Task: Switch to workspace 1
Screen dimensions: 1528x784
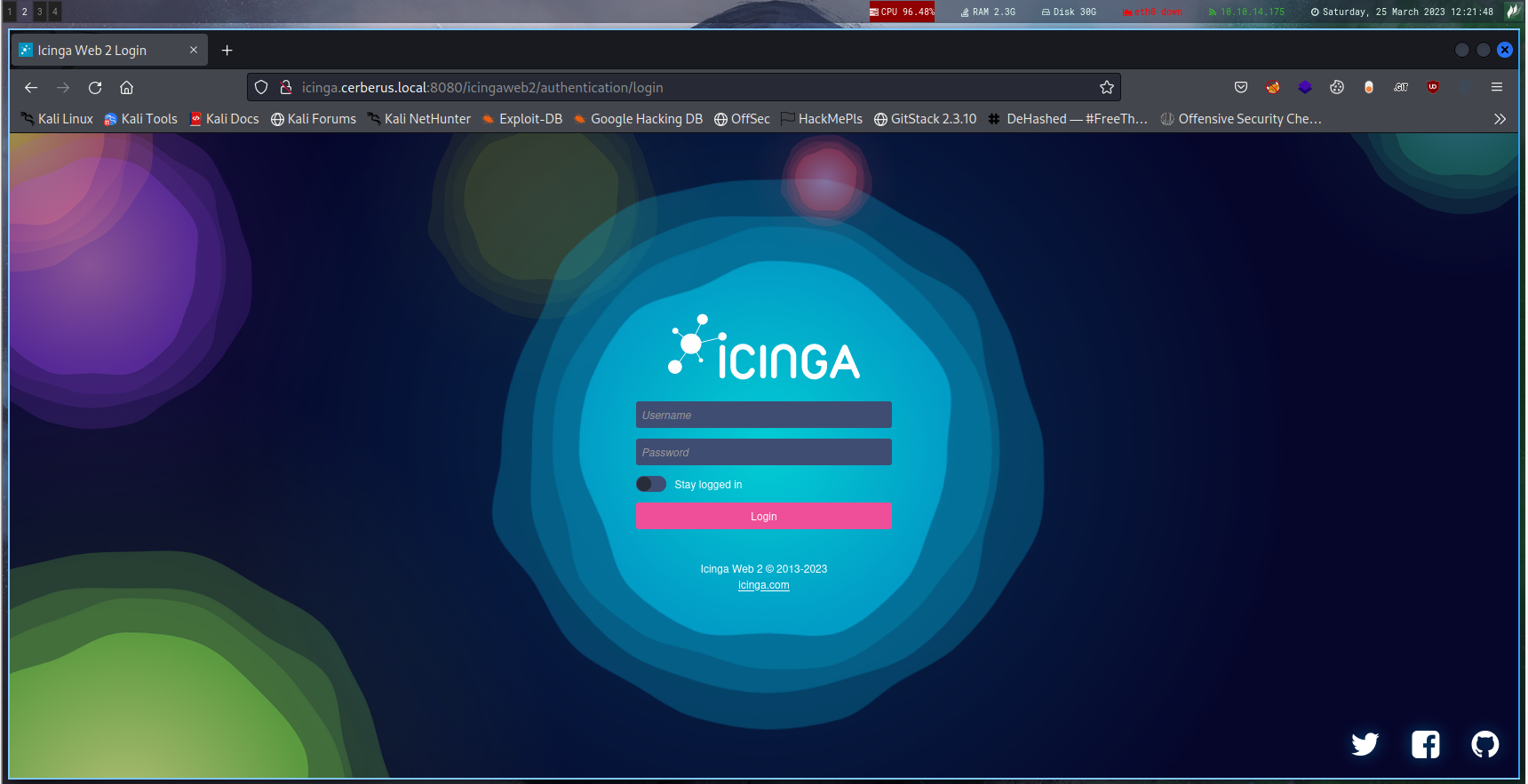Action: [10, 12]
